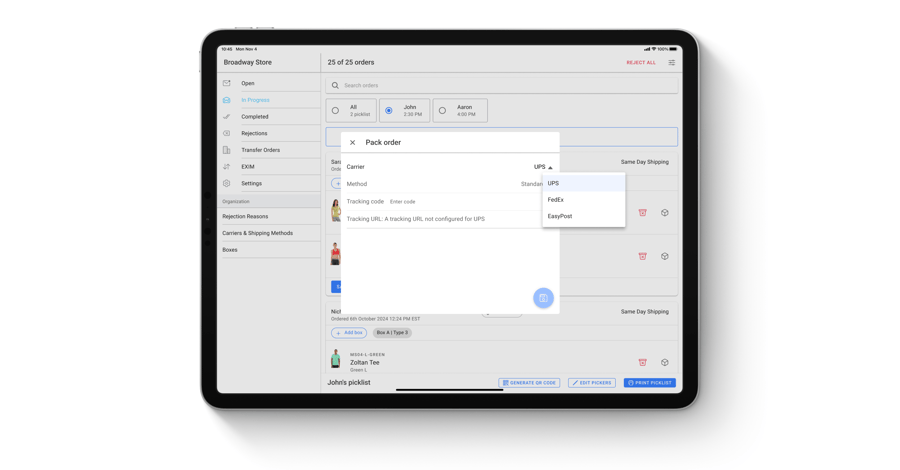Viewport: 900px width, 470px height.
Task: Click the box icon for Zoltan Tee
Action: 665,362
